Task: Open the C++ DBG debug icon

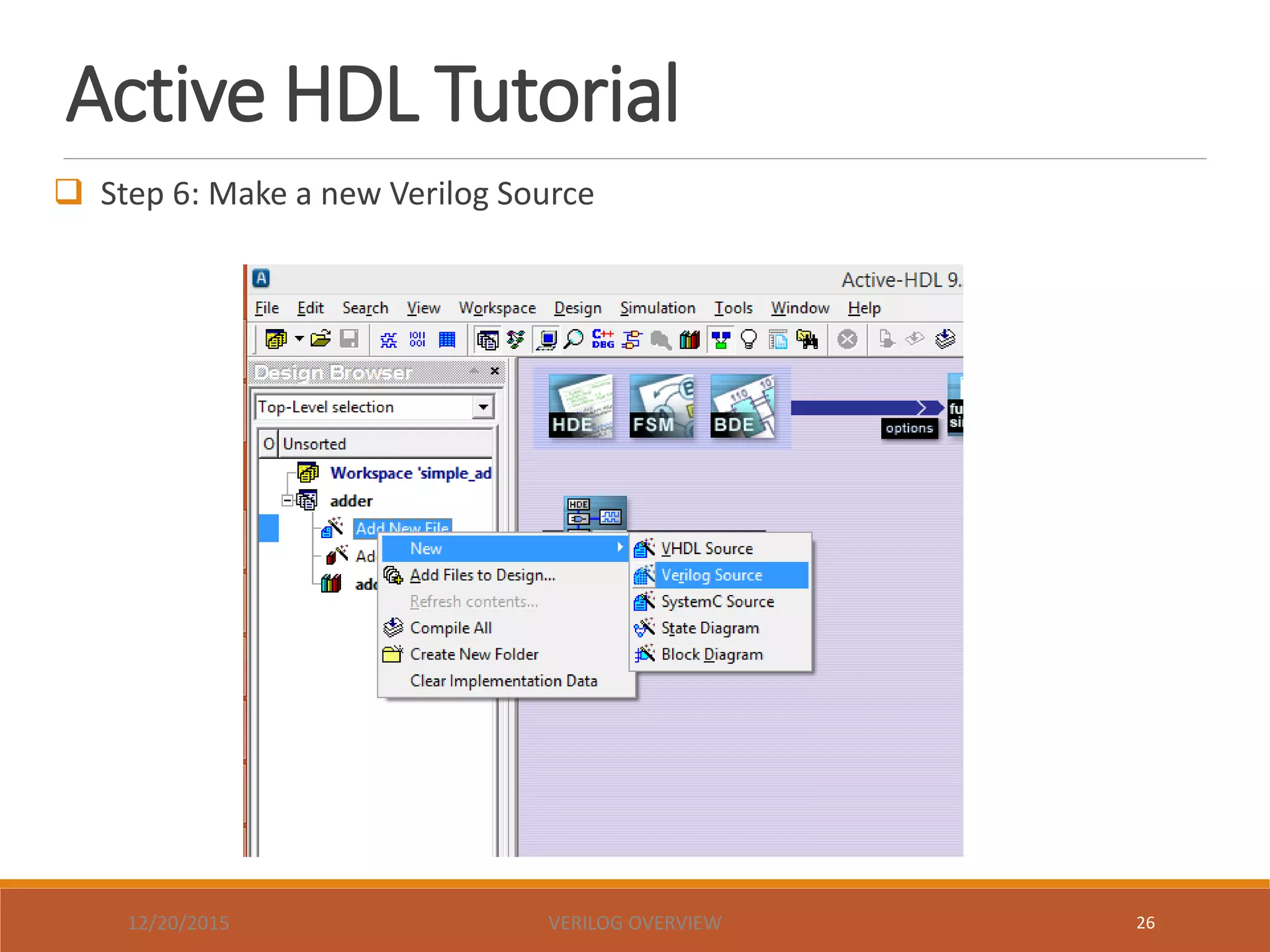Action: pos(603,339)
